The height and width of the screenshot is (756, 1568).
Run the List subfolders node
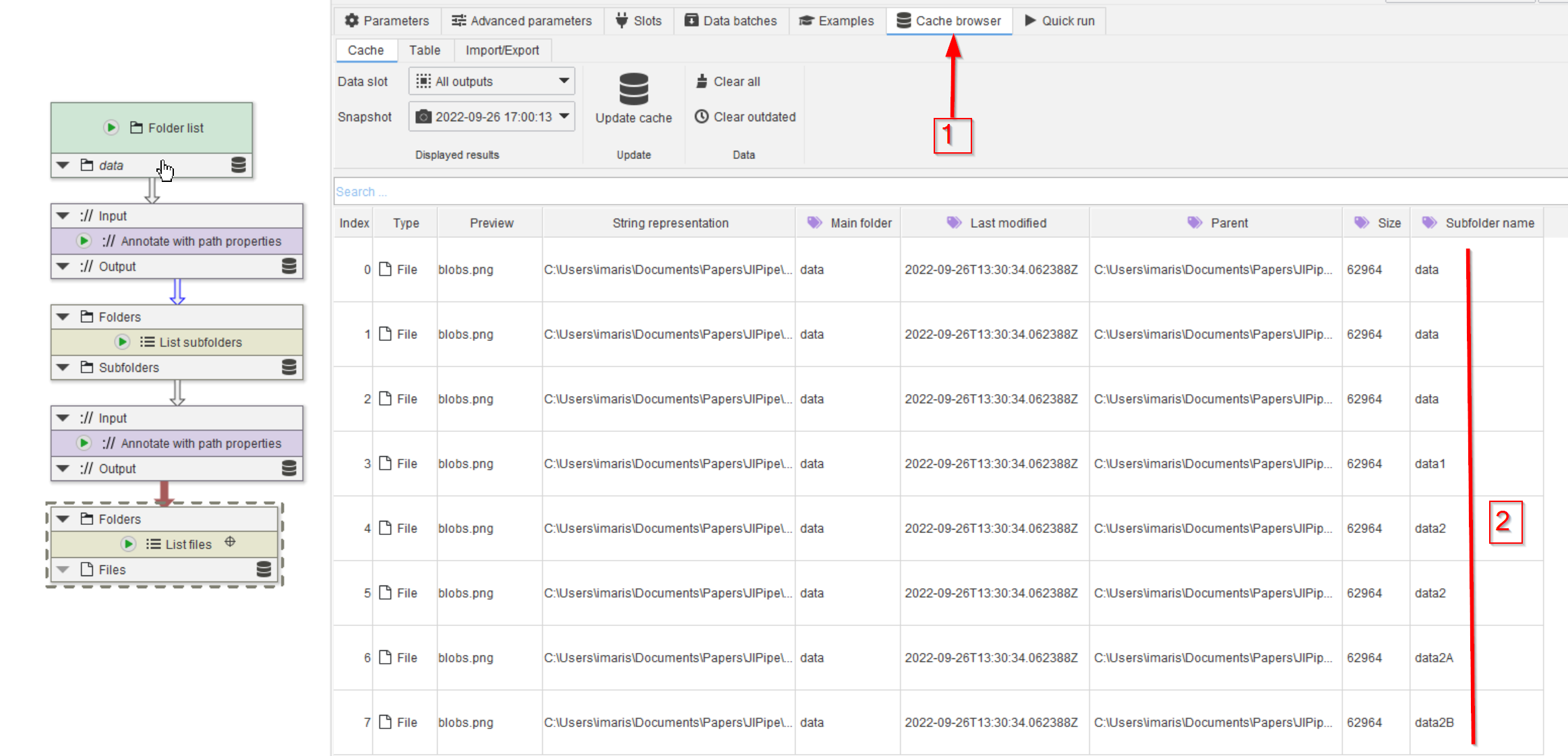coord(122,342)
